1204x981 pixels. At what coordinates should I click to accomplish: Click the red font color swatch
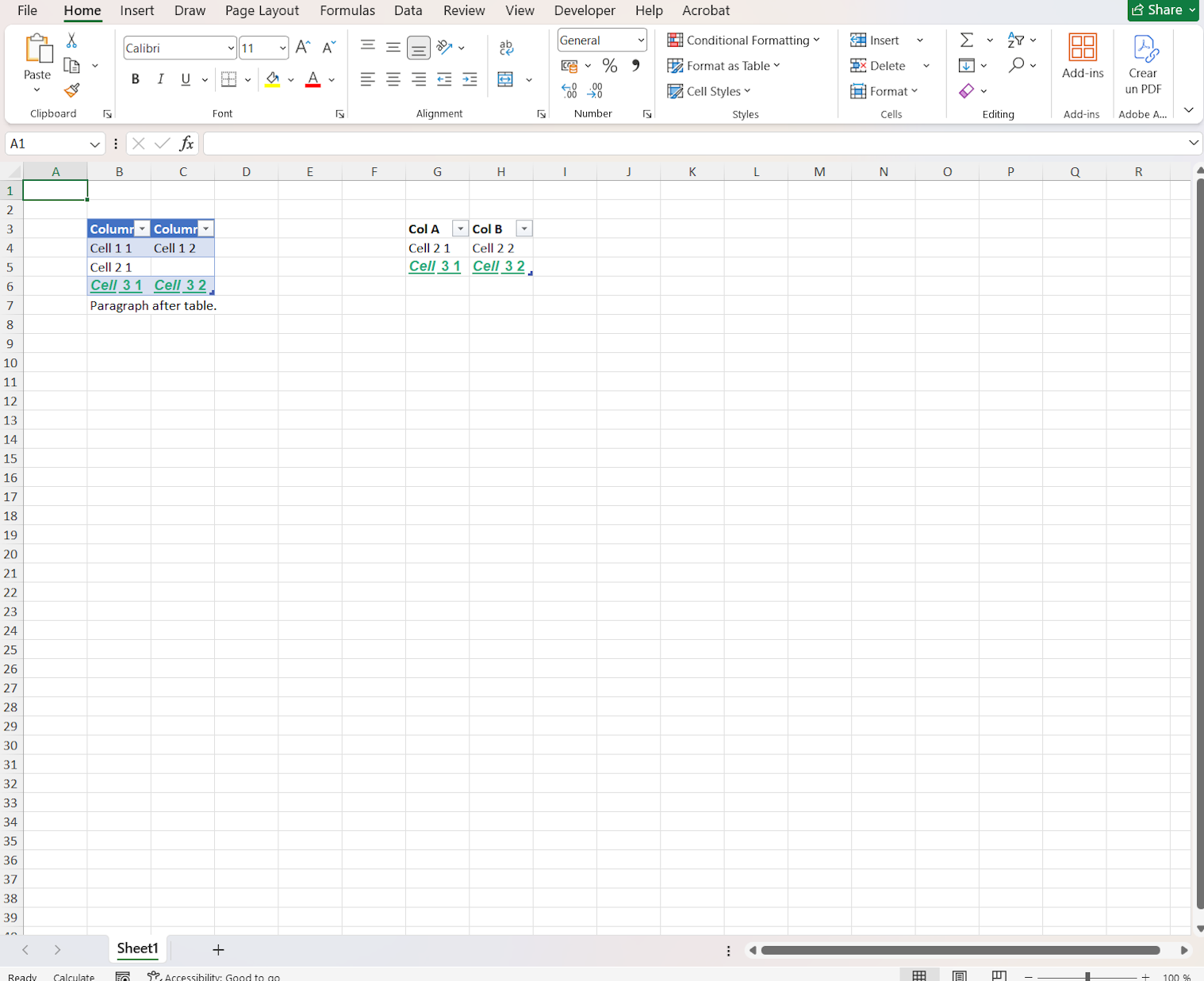313,79
